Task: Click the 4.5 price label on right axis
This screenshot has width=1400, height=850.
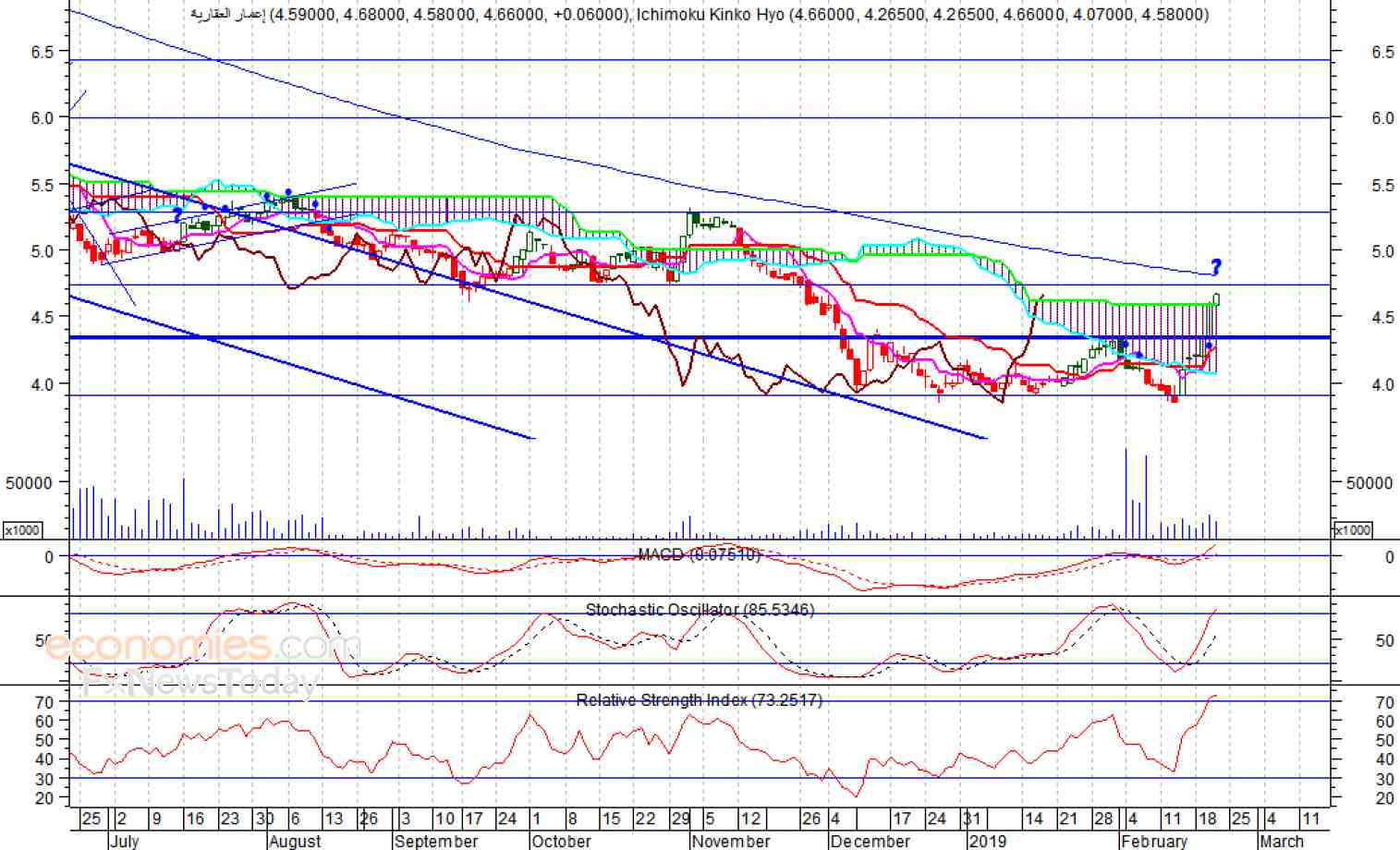Action: (x=1382, y=318)
